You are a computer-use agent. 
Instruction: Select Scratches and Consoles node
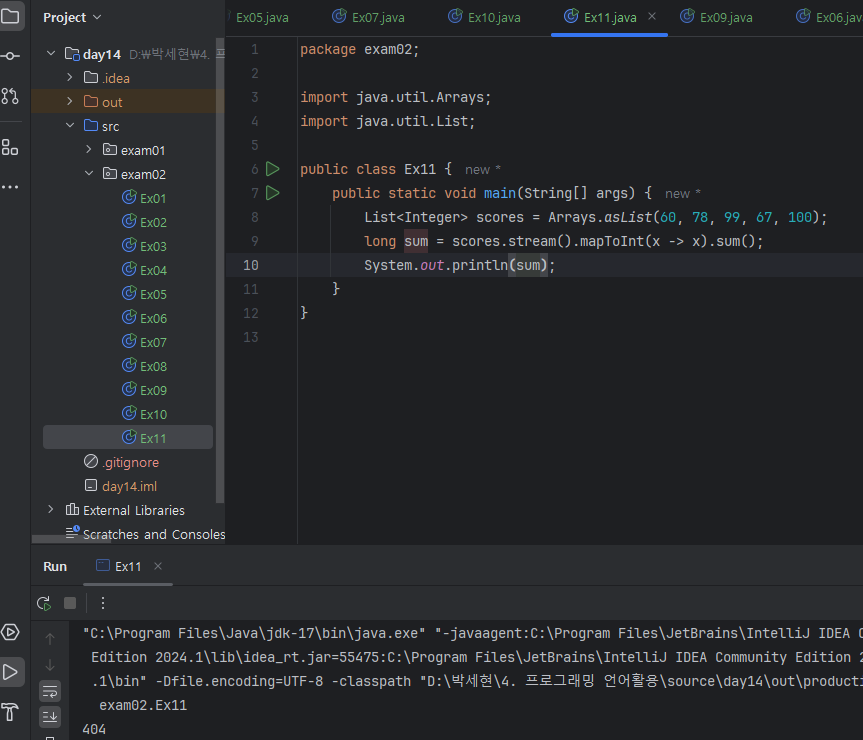[x=145, y=534]
